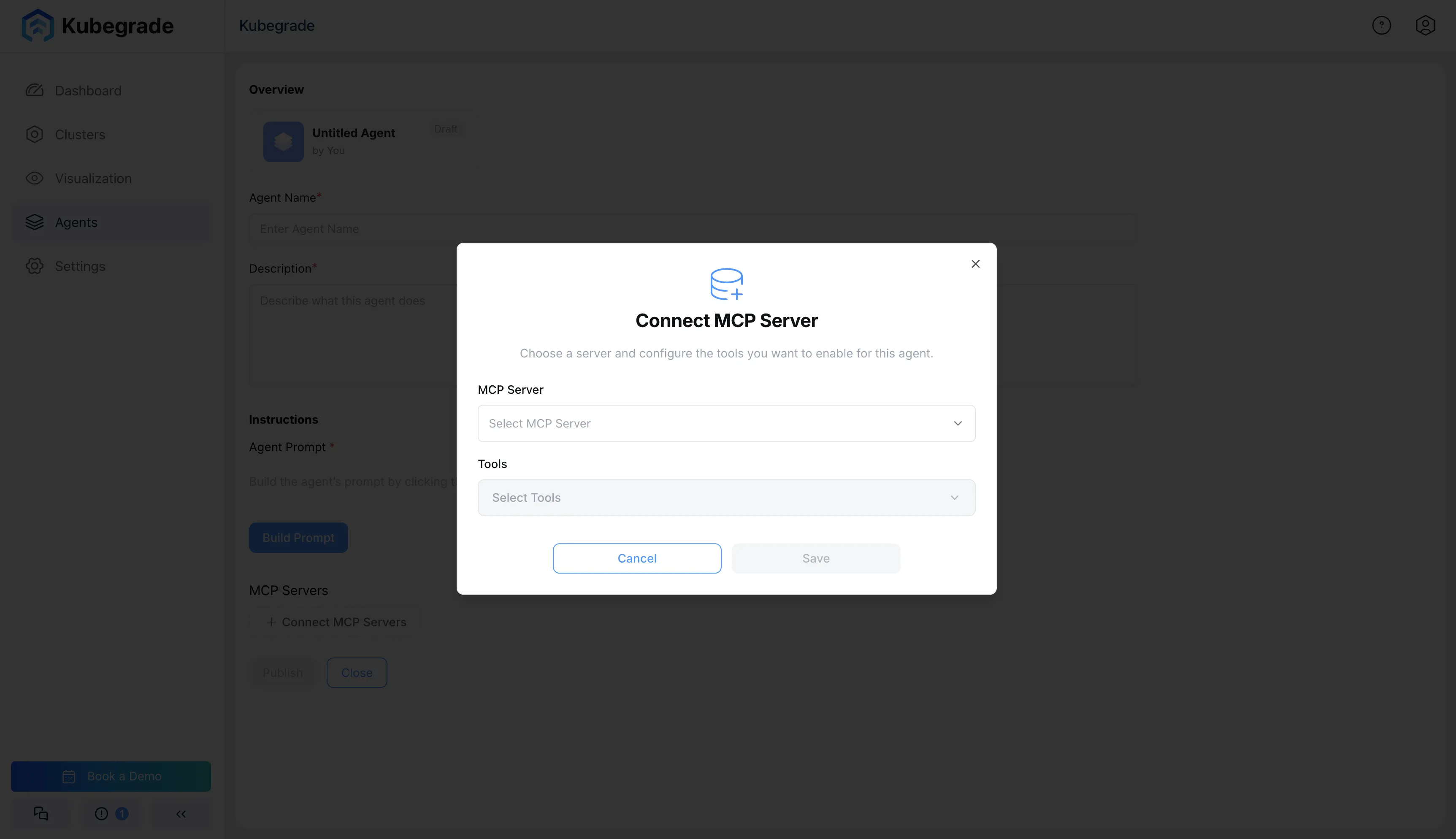Viewport: 1456px width, 839px height.
Task: Click the calendar icon in Book a Demo
Action: (x=68, y=776)
